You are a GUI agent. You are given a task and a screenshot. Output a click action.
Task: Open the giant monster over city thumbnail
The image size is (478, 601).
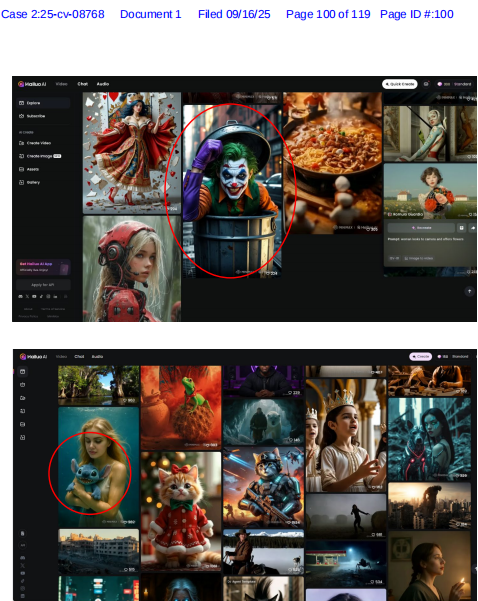coord(429,506)
